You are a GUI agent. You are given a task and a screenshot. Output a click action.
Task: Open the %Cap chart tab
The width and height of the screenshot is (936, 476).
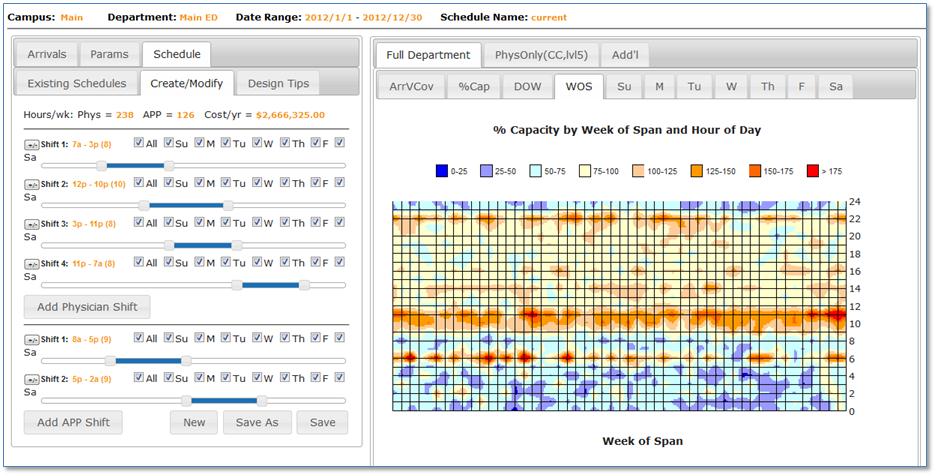(474, 87)
